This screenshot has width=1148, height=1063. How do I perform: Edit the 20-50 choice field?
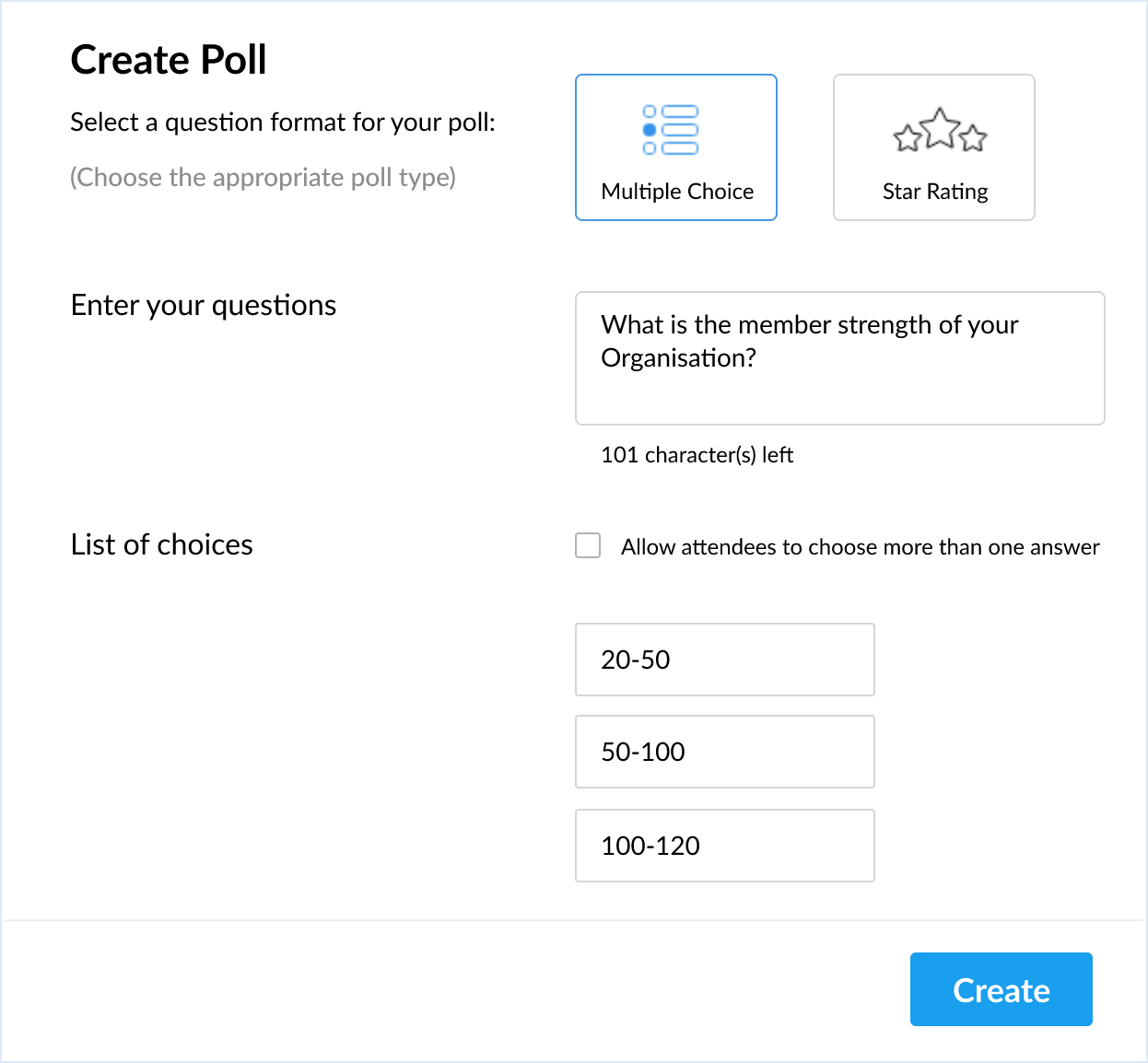725,660
